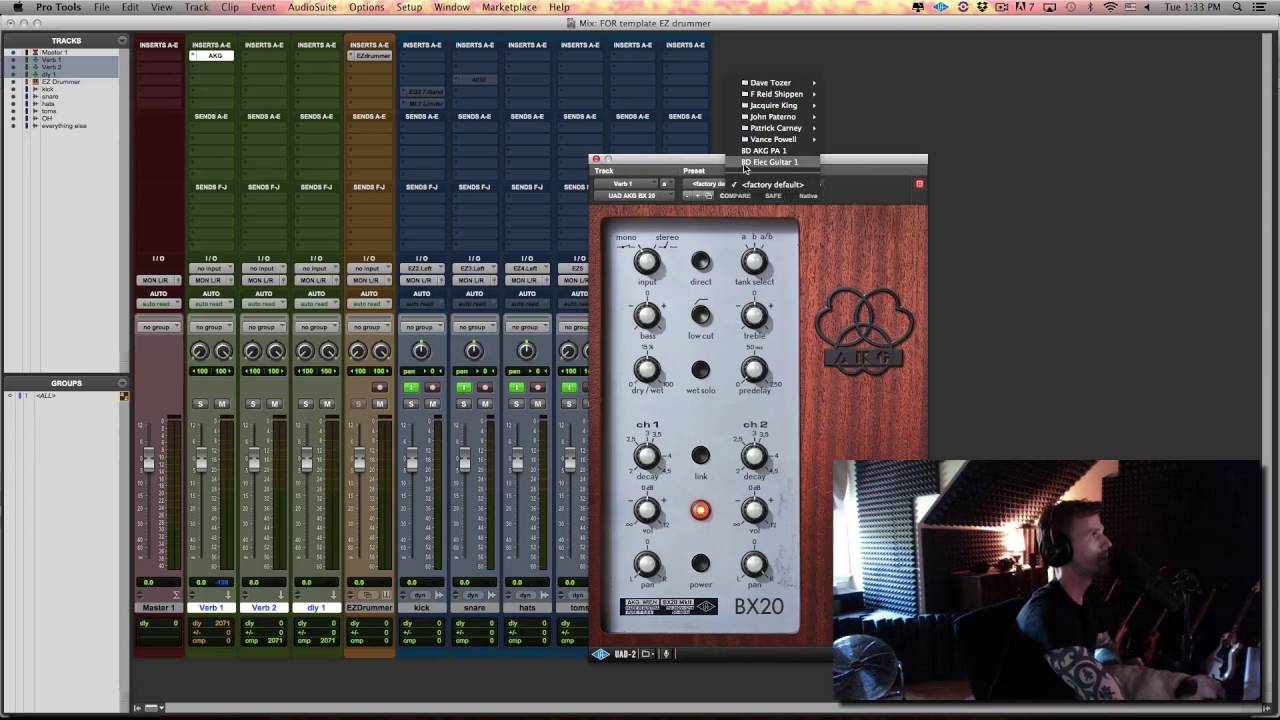Open the Setup menu

[x=409, y=7]
